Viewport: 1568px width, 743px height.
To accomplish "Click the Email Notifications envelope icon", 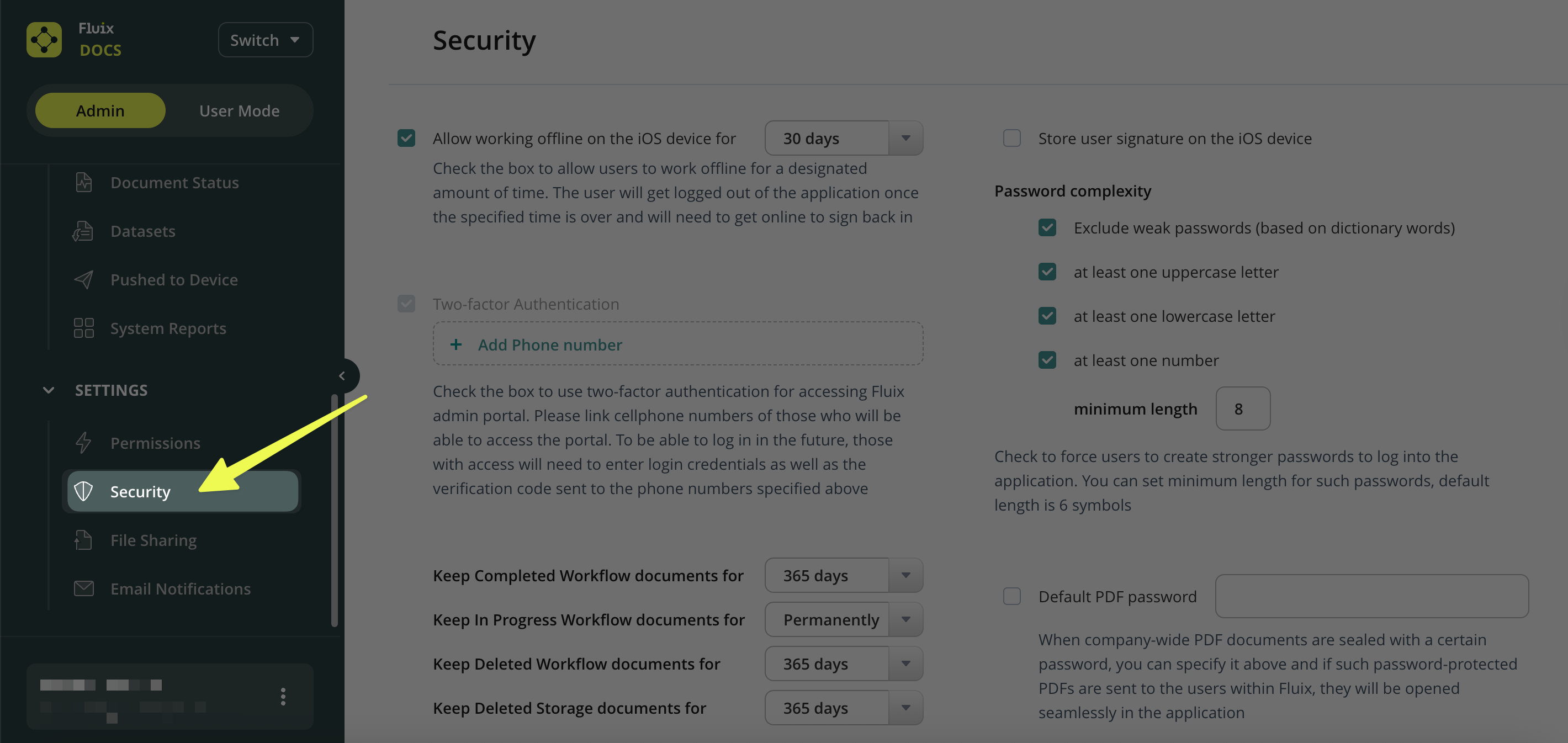I will click(x=83, y=588).
